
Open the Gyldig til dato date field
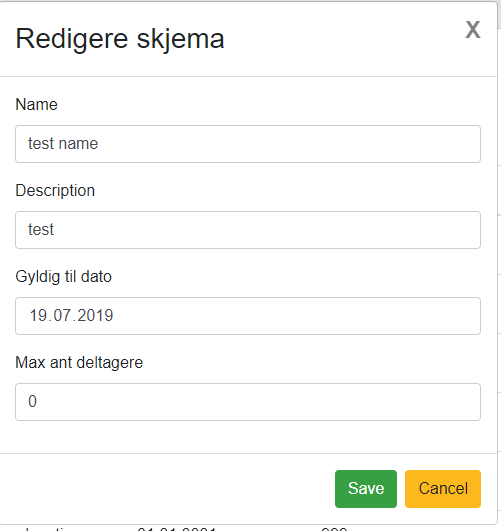(x=248, y=316)
